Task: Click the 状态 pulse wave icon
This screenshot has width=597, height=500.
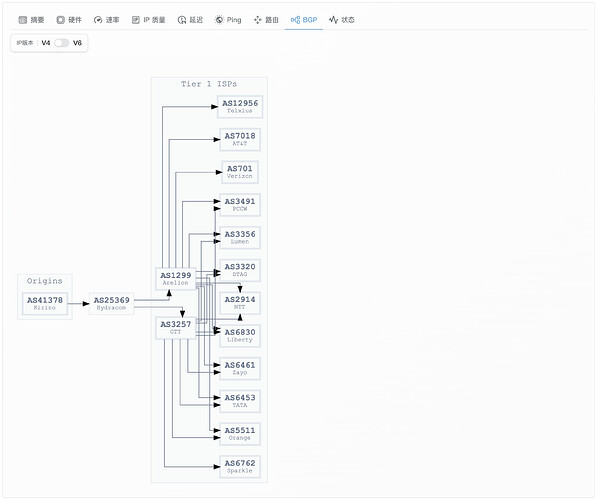Action: pos(333,20)
